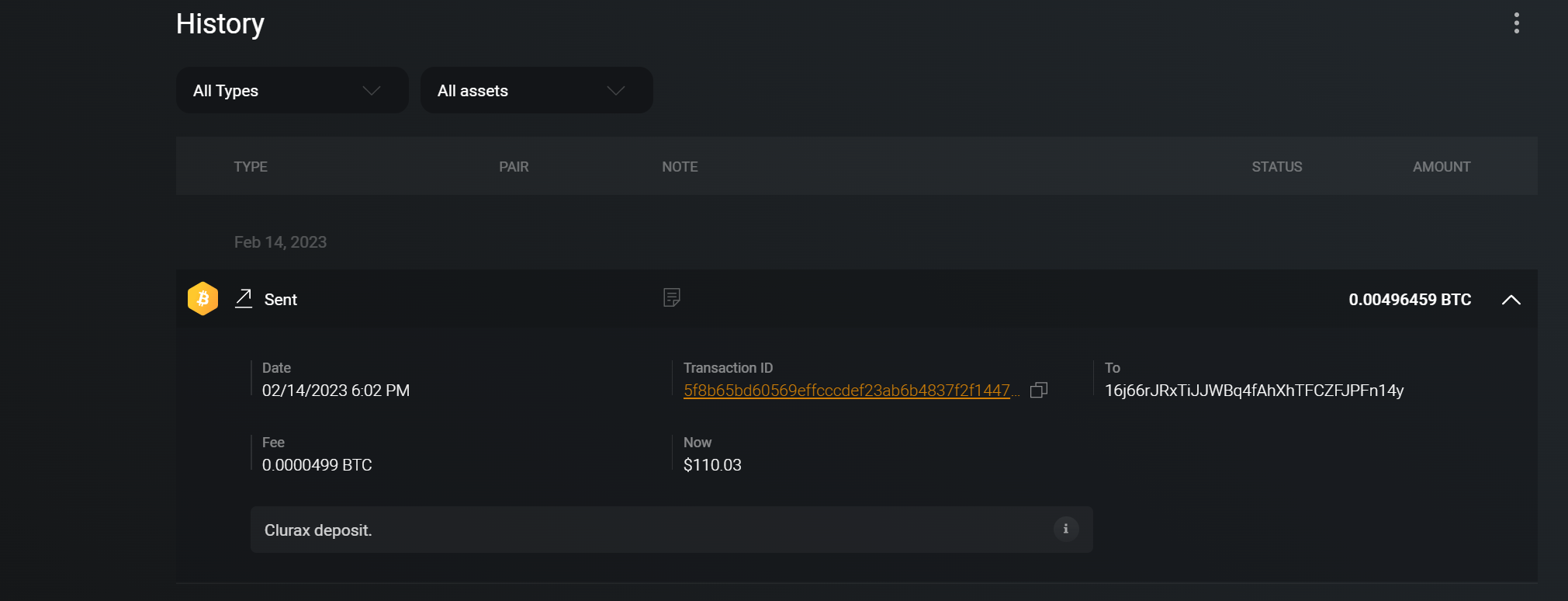Copy the transaction ID with copy icon
The image size is (1568, 601).
1039,390
